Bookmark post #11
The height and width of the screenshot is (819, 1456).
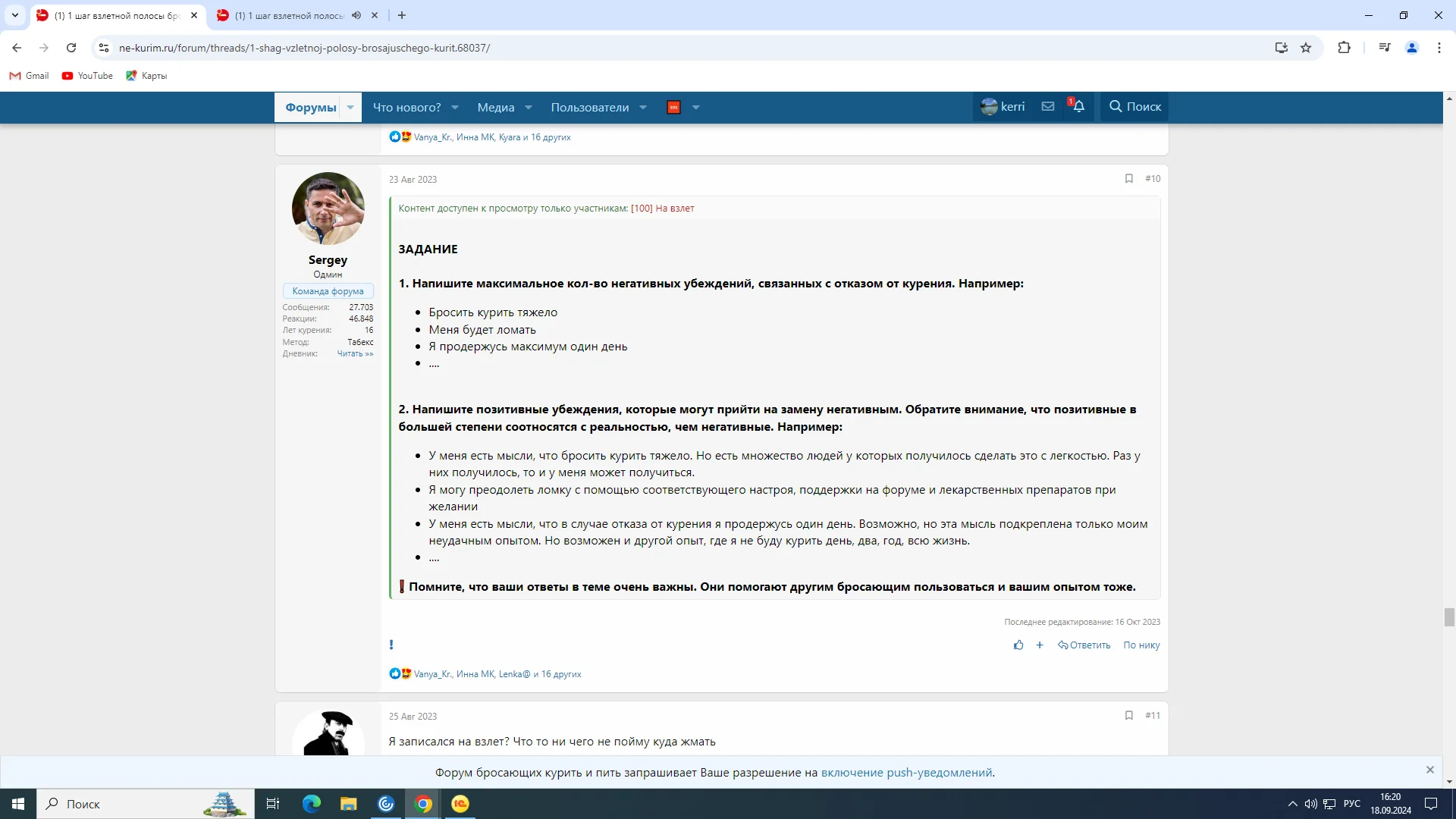[x=1128, y=716]
